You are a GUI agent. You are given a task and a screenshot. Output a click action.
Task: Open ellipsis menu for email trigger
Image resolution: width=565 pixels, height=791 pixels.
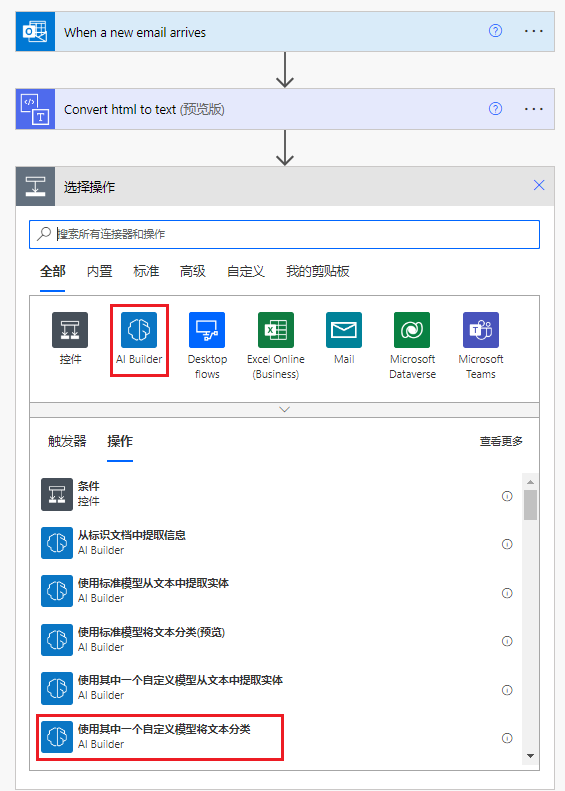pyautogui.click(x=533, y=31)
